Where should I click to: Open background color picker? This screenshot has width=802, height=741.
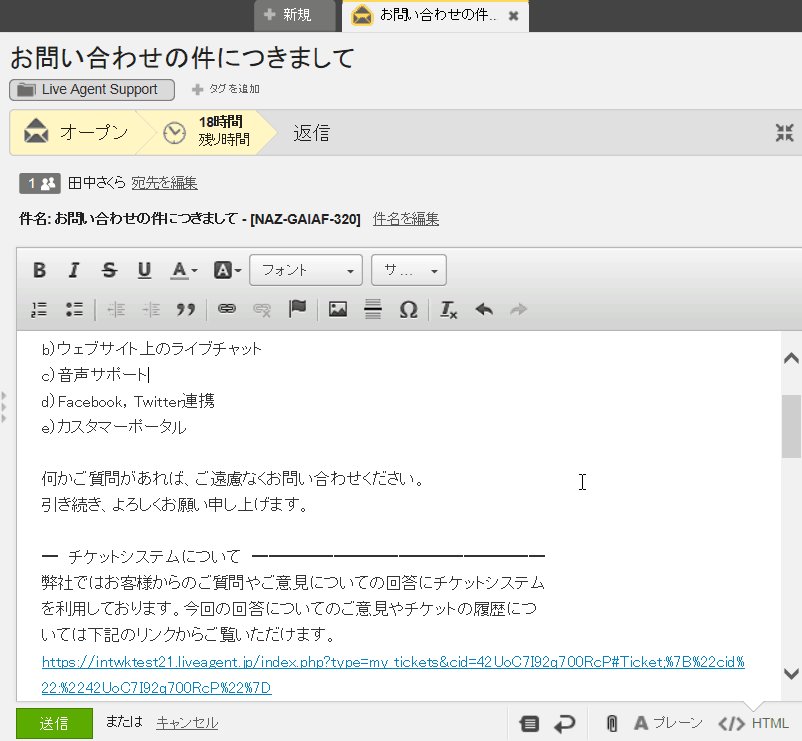tap(227, 270)
